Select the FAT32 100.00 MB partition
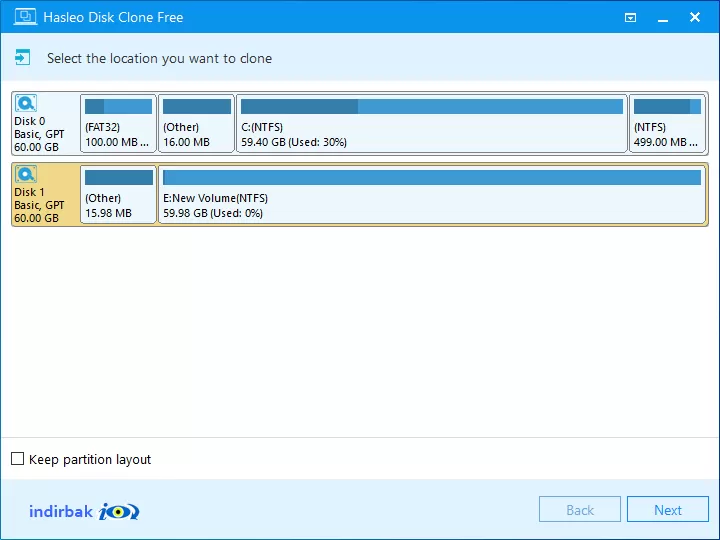Viewport: 720px width, 540px height. (118, 123)
